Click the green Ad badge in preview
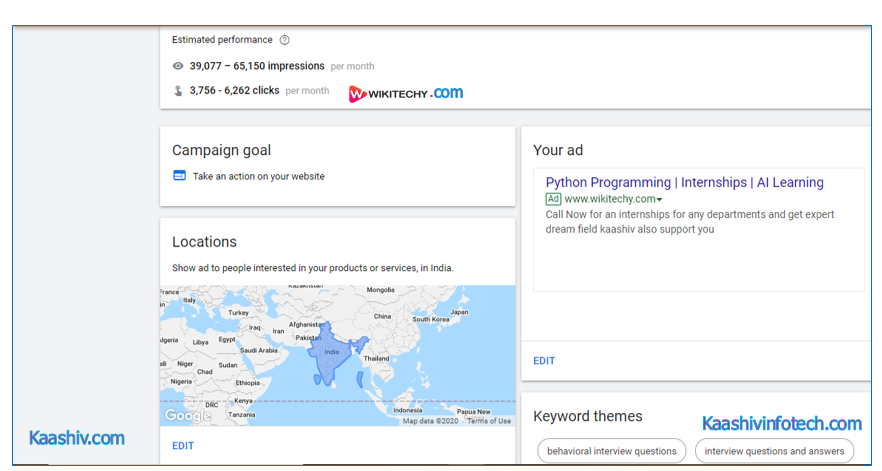This screenshot has height=471, width=882. [x=553, y=199]
